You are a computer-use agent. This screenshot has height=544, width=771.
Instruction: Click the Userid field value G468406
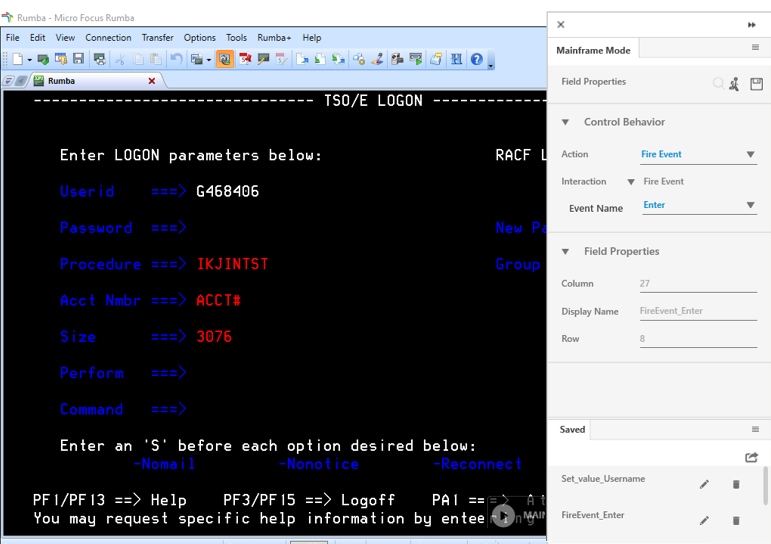pos(228,191)
